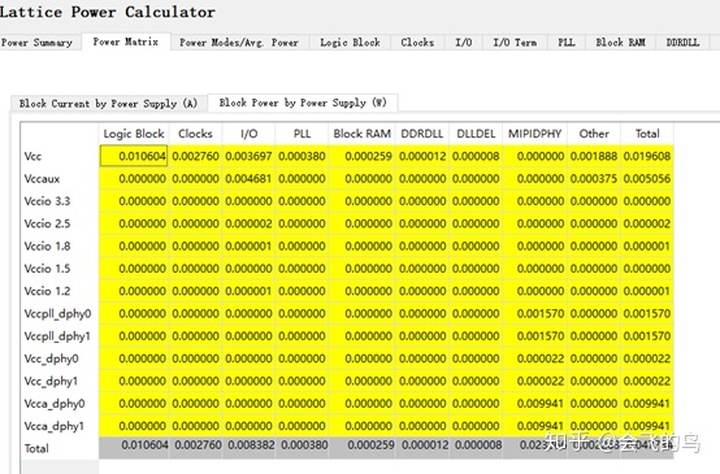Go to the PLL tab

(x=566, y=42)
